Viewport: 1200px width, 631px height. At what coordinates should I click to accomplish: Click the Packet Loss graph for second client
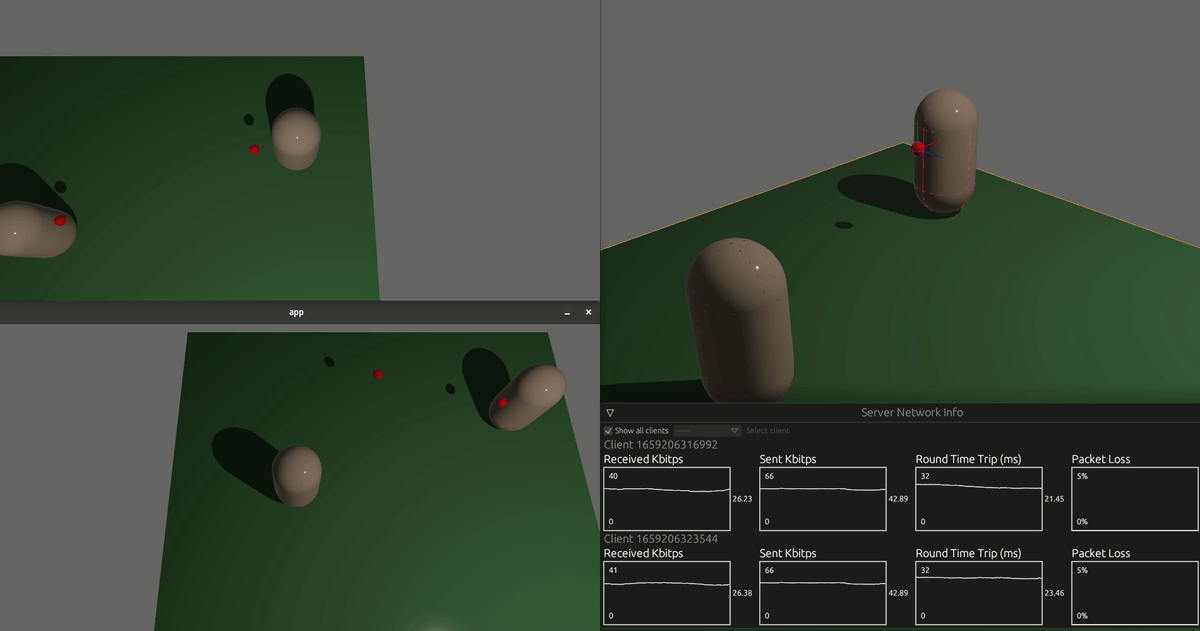point(1133,591)
